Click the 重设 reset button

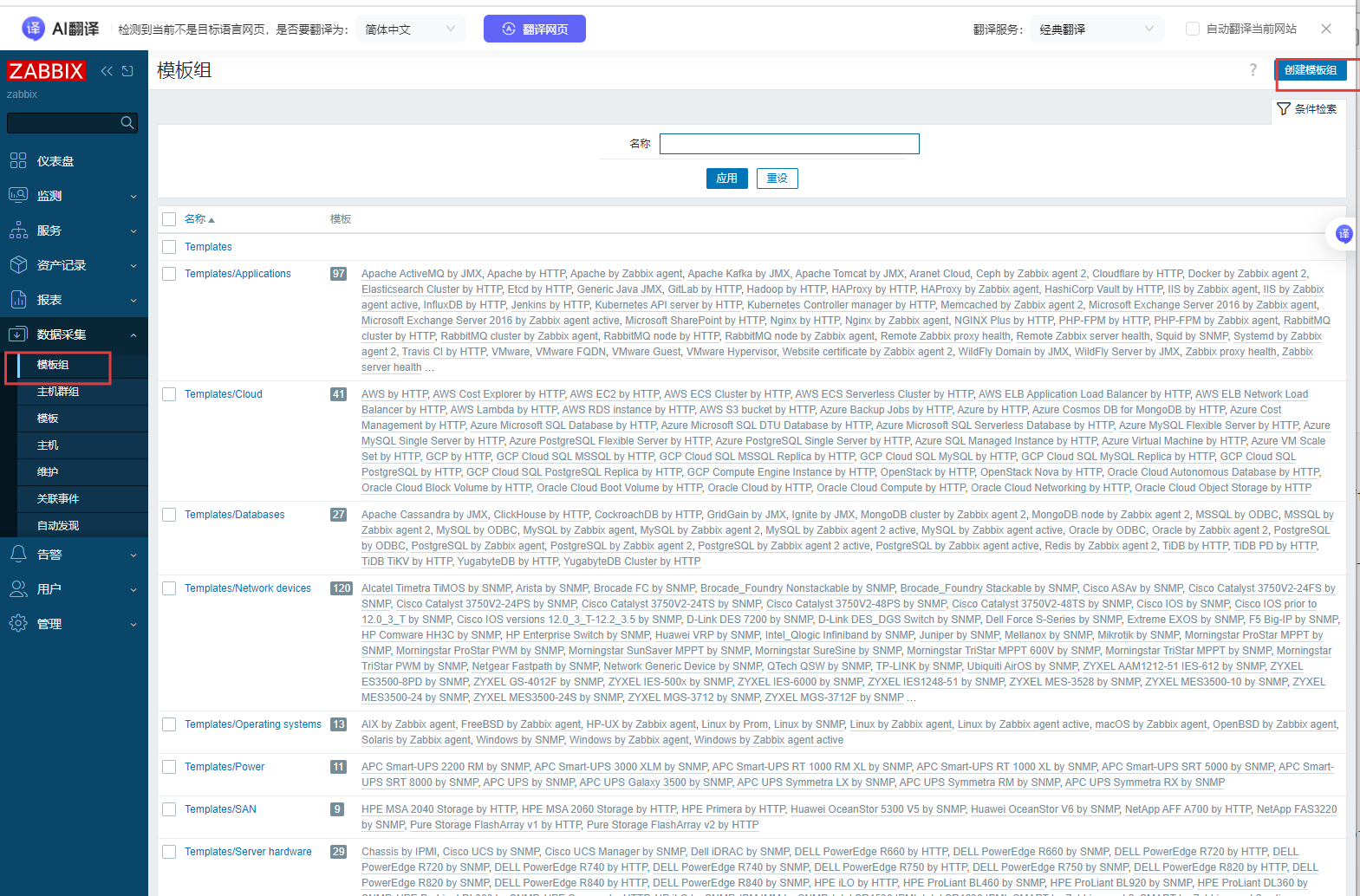click(x=778, y=179)
